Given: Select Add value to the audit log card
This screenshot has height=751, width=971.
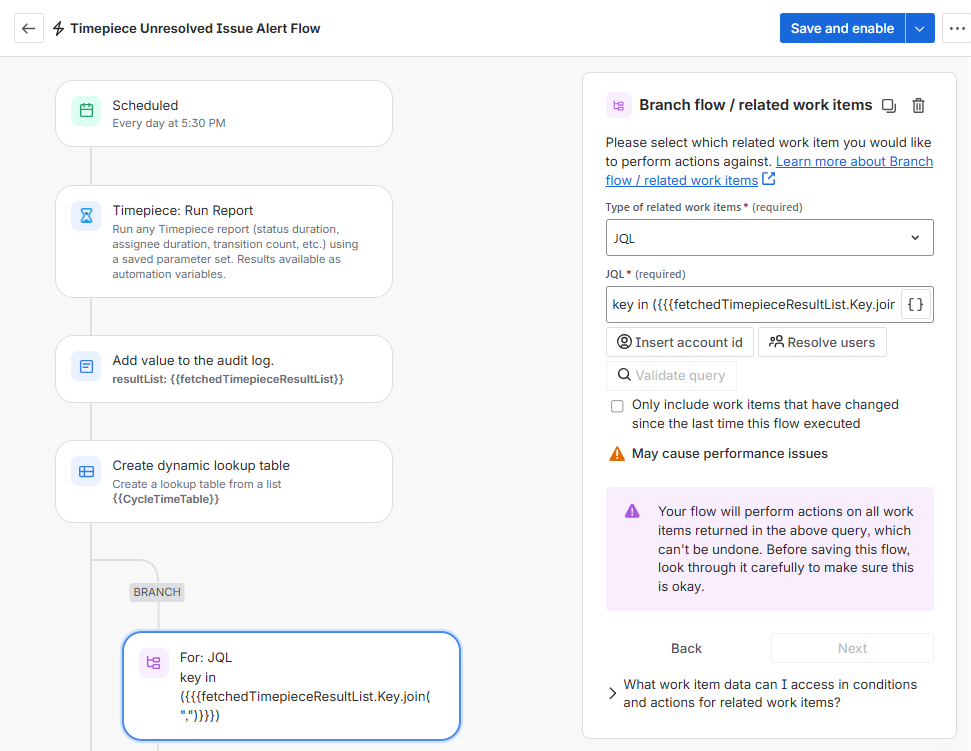Looking at the screenshot, I should 224,369.
